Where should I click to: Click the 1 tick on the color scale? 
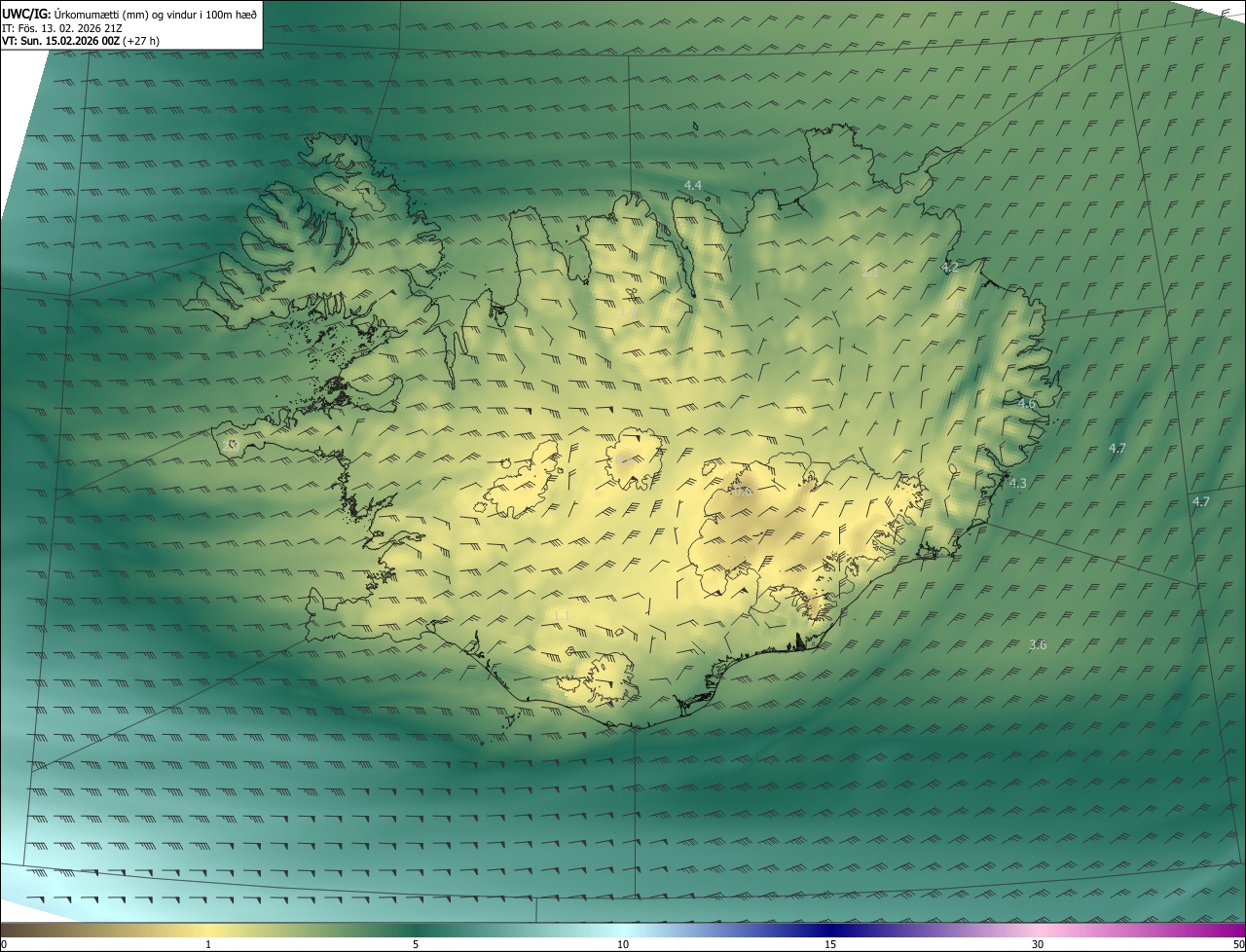[208, 944]
